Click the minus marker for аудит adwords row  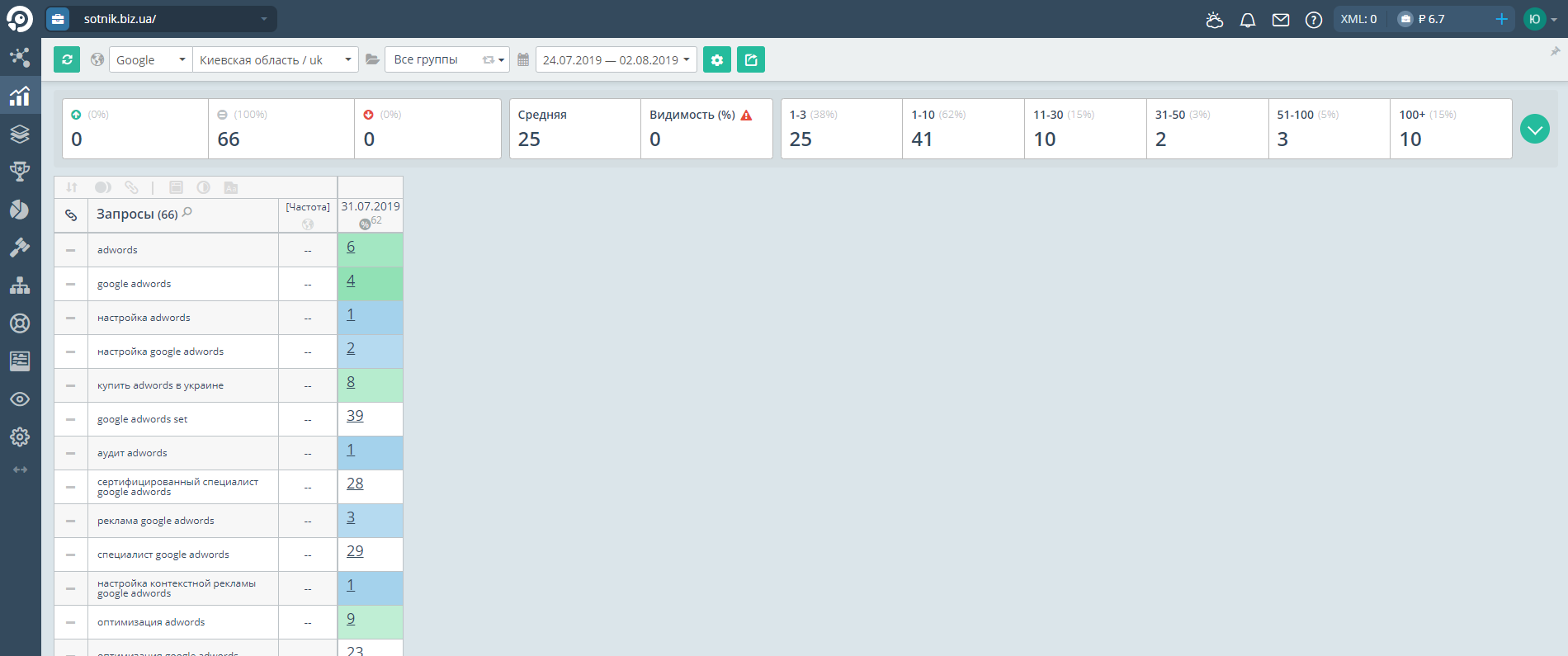tap(71, 453)
